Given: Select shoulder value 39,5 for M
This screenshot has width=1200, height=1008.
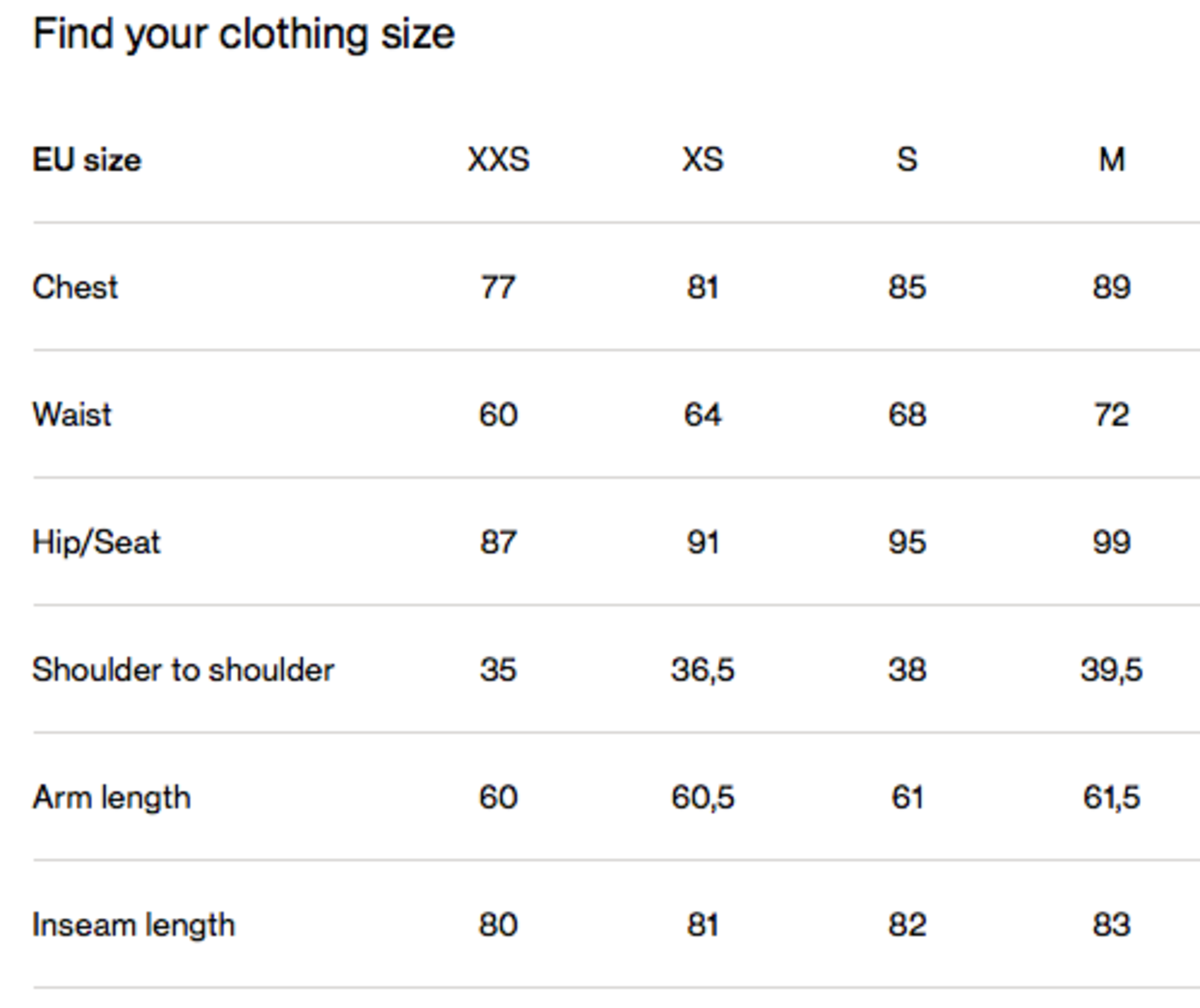Looking at the screenshot, I should (1111, 670).
